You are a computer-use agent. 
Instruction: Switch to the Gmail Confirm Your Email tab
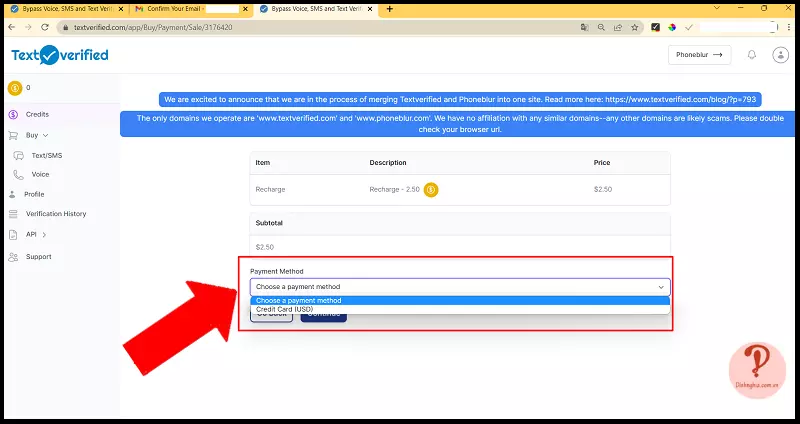point(189,9)
